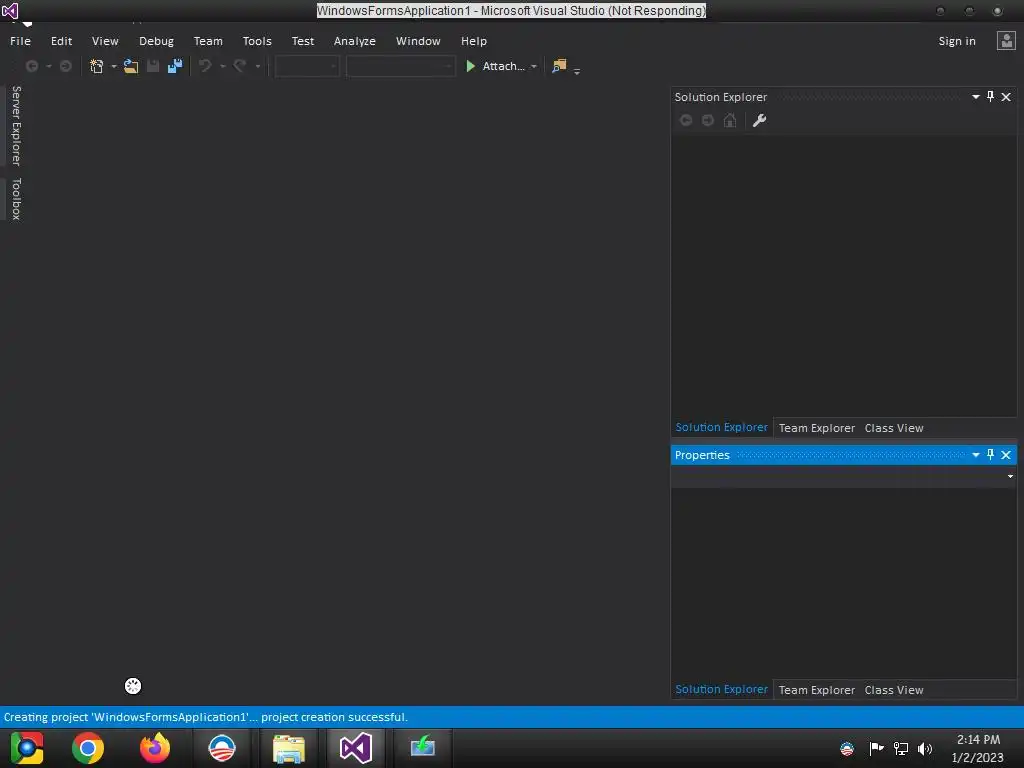Click the Solution Explorer Forward icon
Image resolution: width=1024 pixels, height=768 pixels.
pyautogui.click(x=708, y=120)
